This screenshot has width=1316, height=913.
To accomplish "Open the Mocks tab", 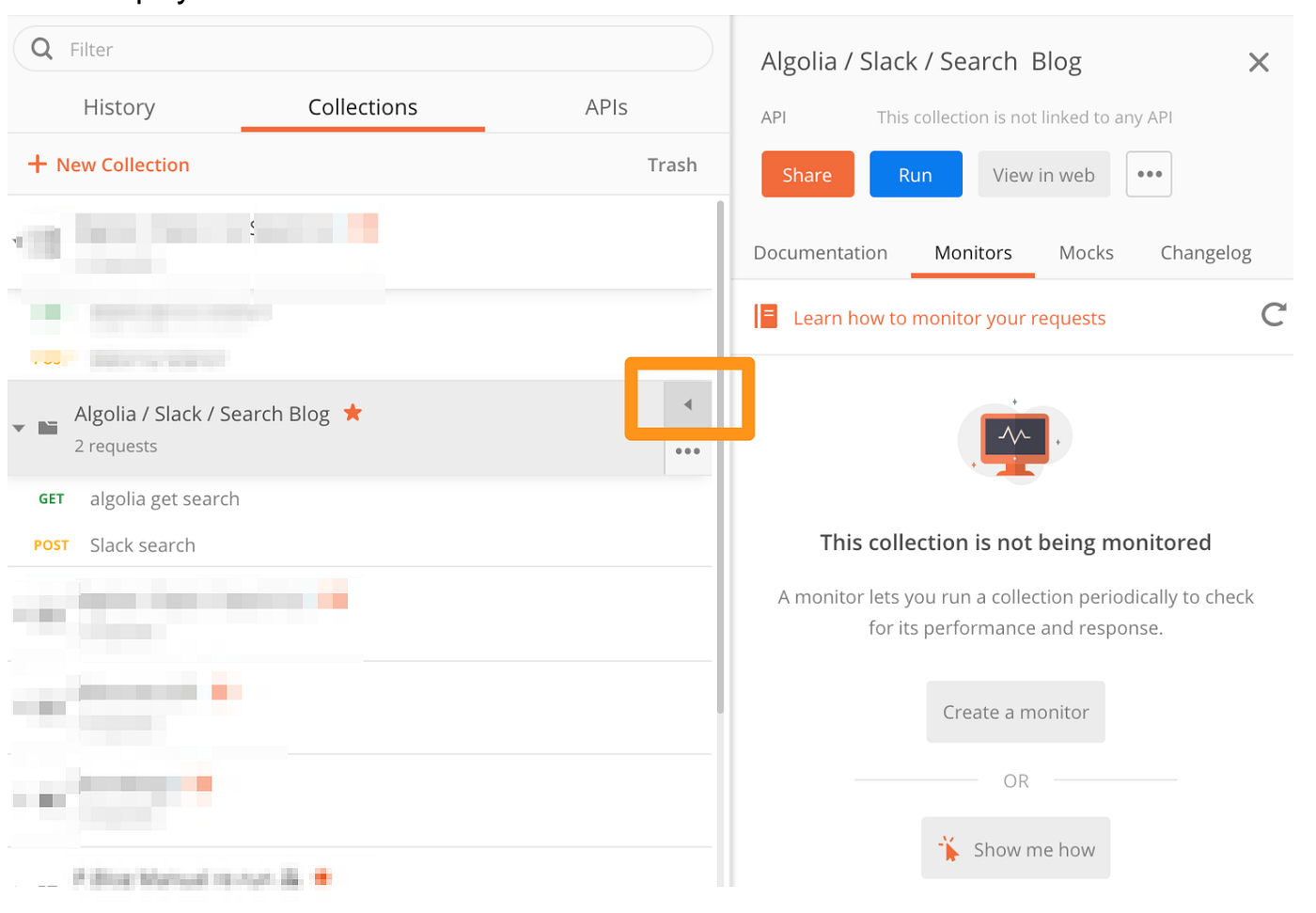I will pos(1086,253).
